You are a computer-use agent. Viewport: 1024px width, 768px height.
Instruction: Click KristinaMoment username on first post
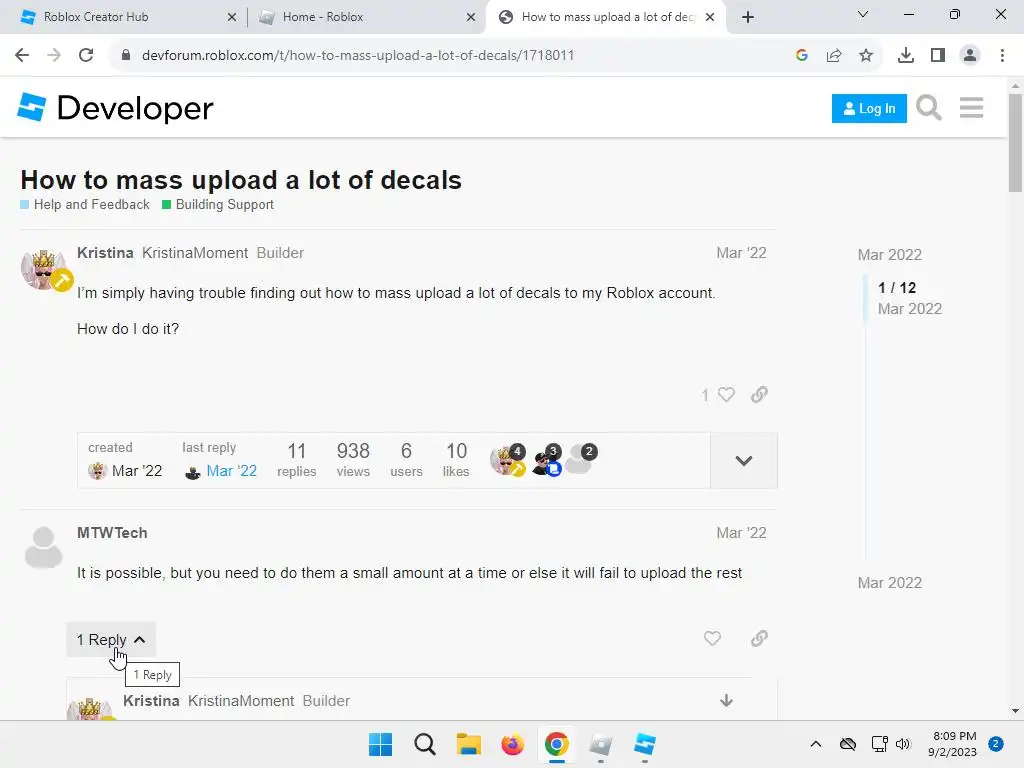(195, 253)
